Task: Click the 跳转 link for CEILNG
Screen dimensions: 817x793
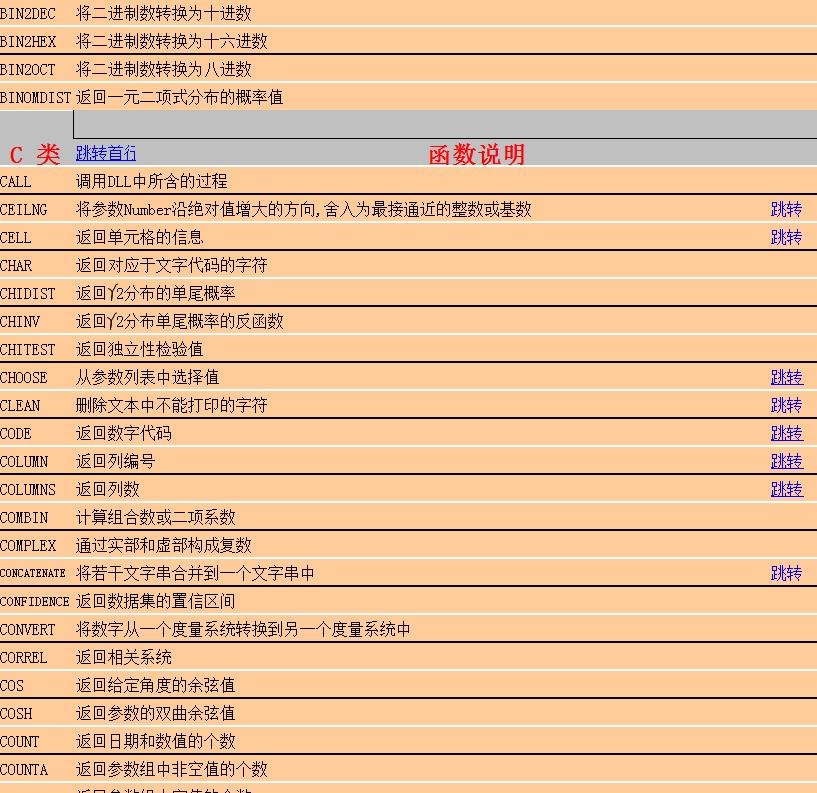Action: pyautogui.click(x=786, y=209)
